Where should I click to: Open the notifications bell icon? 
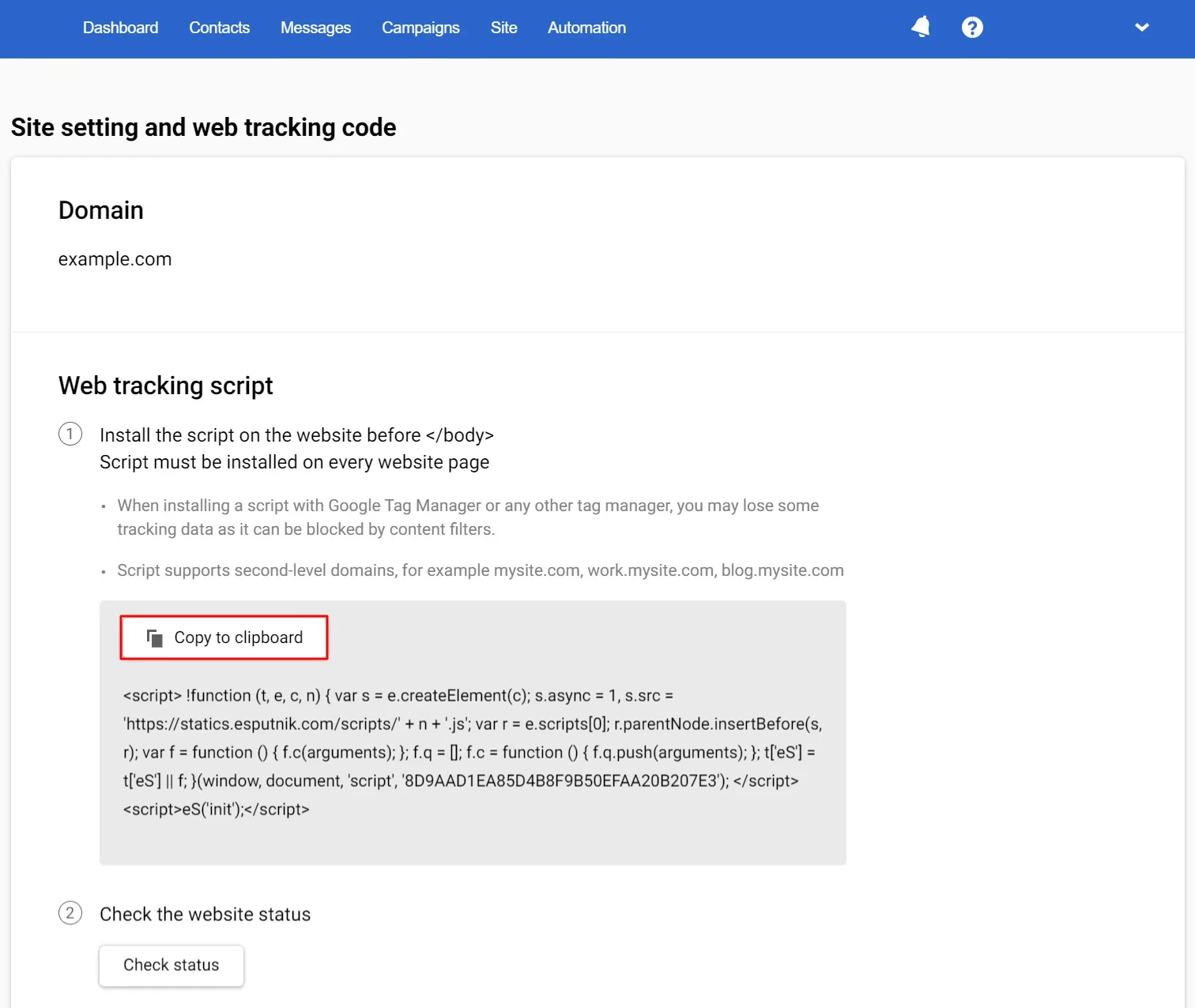921,28
